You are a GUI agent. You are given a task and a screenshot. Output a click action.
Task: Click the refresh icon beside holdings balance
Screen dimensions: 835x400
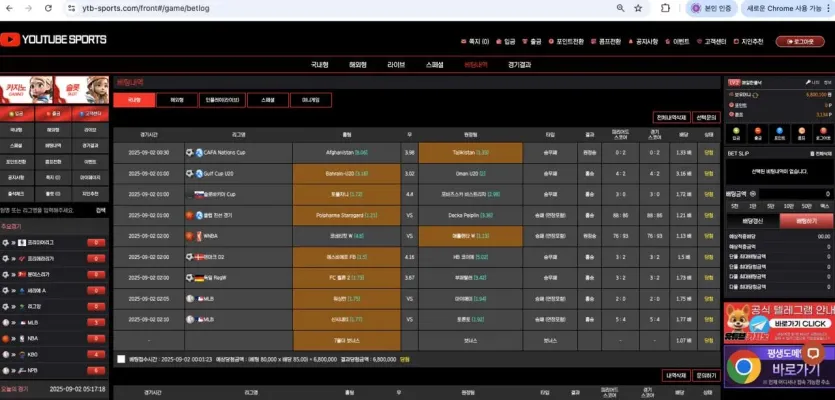pos(755,95)
